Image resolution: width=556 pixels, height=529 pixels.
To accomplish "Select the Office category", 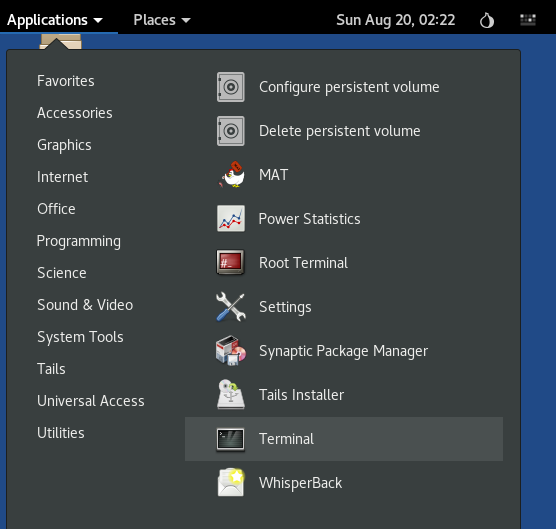I will 56,209.
